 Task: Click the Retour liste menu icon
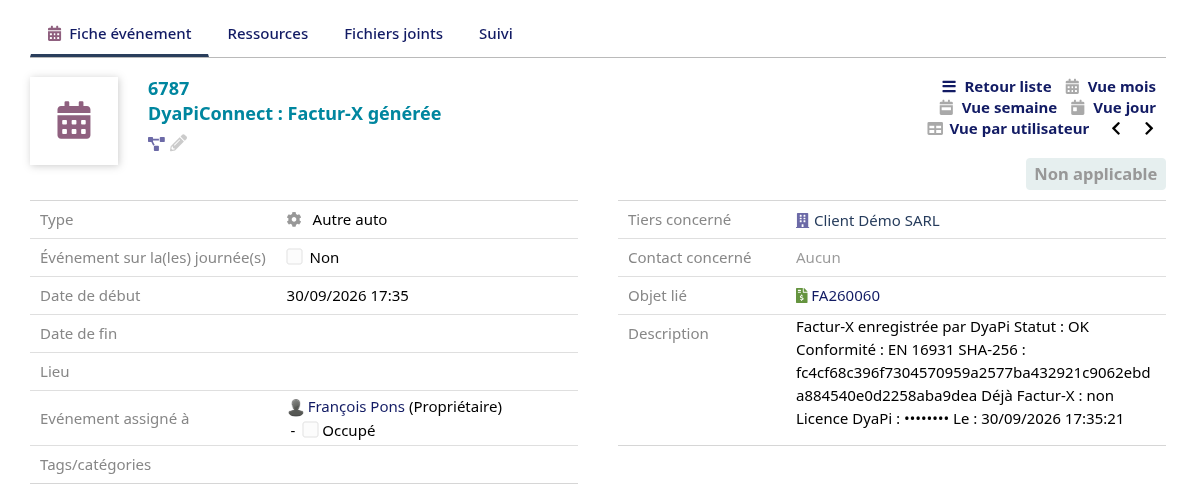click(948, 86)
